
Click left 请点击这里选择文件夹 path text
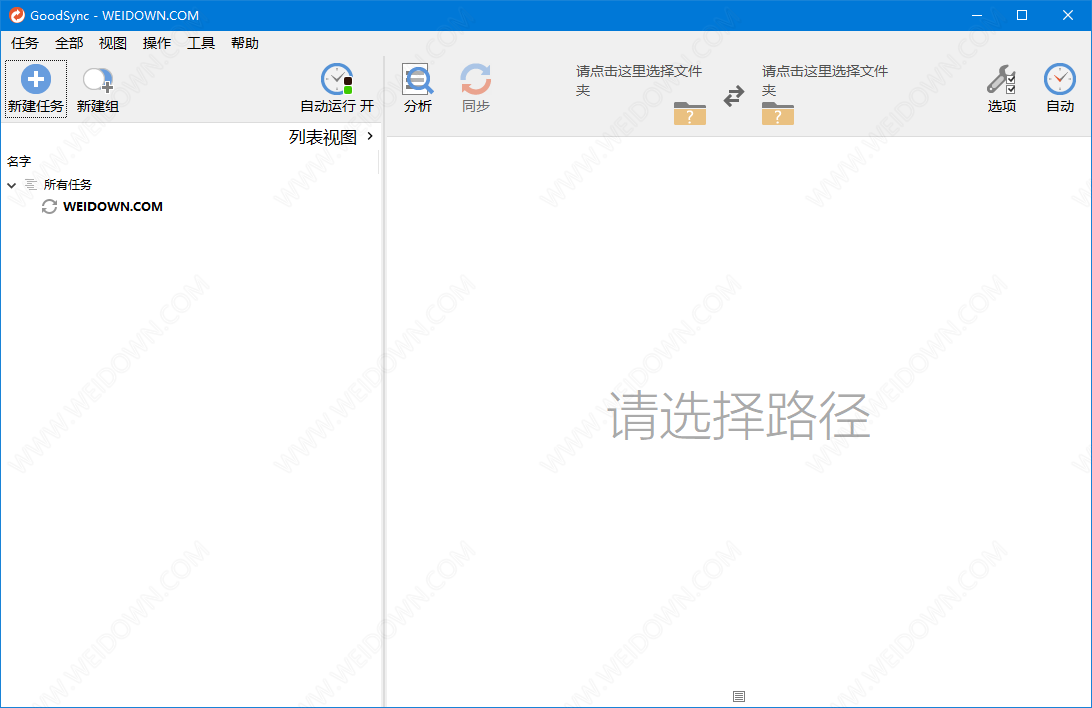pos(639,80)
